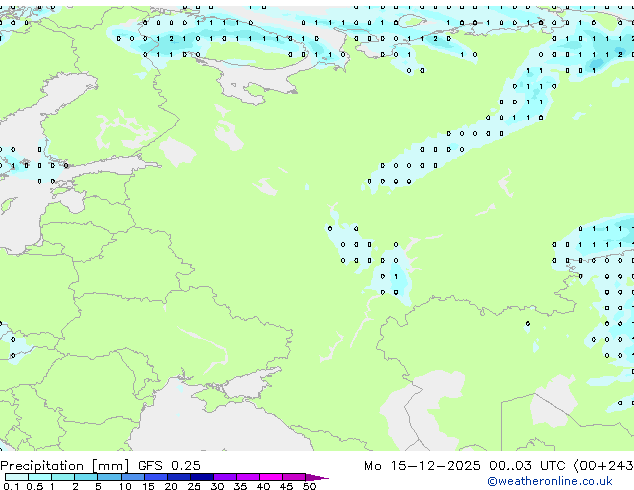Click the 'Precipitation [mm]' title text
This screenshot has width=634, height=490.
click(x=64, y=466)
